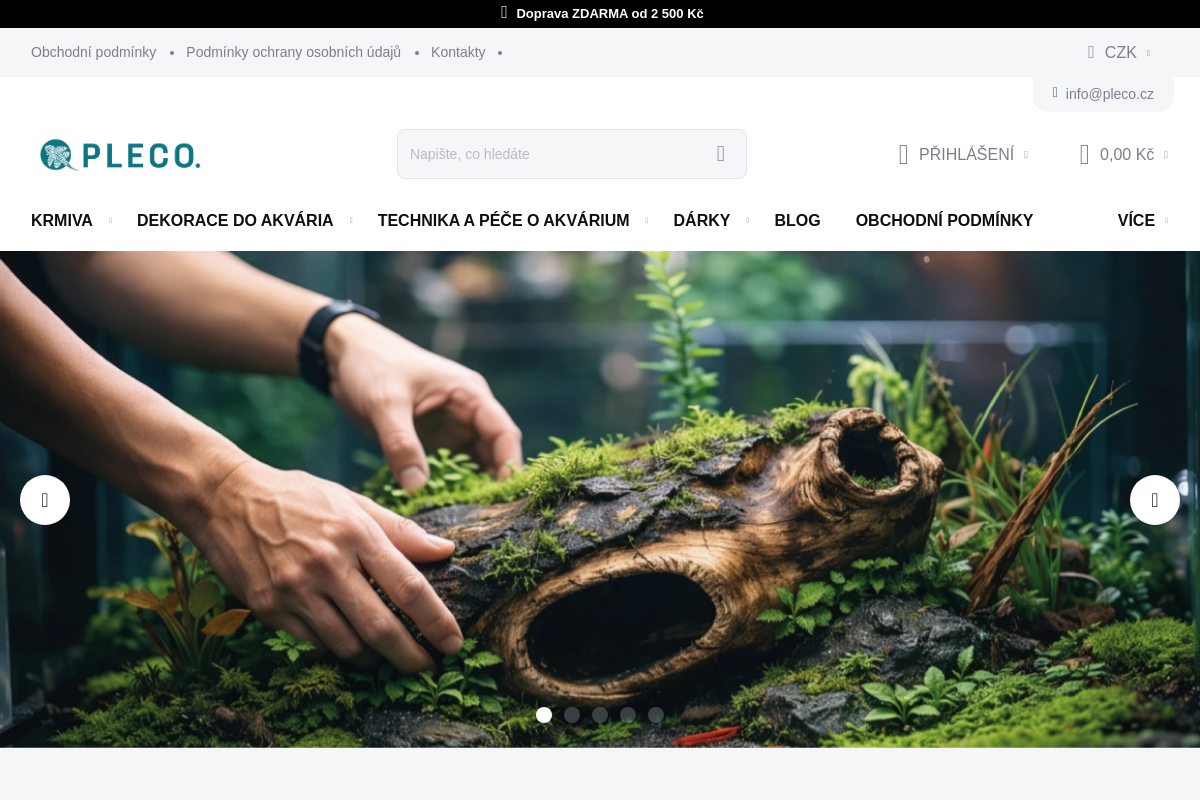
Task: Select the second slide indicator dot
Action: point(572,715)
